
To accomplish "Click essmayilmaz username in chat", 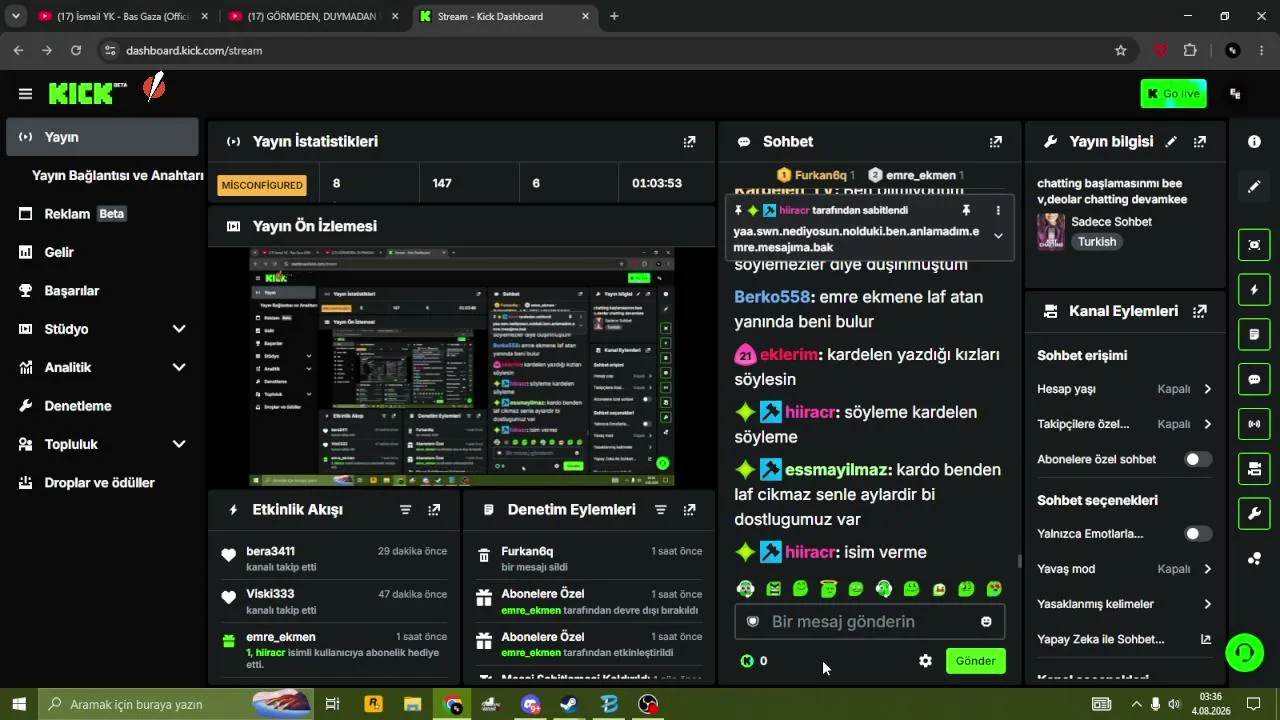I will (x=837, y=470).
